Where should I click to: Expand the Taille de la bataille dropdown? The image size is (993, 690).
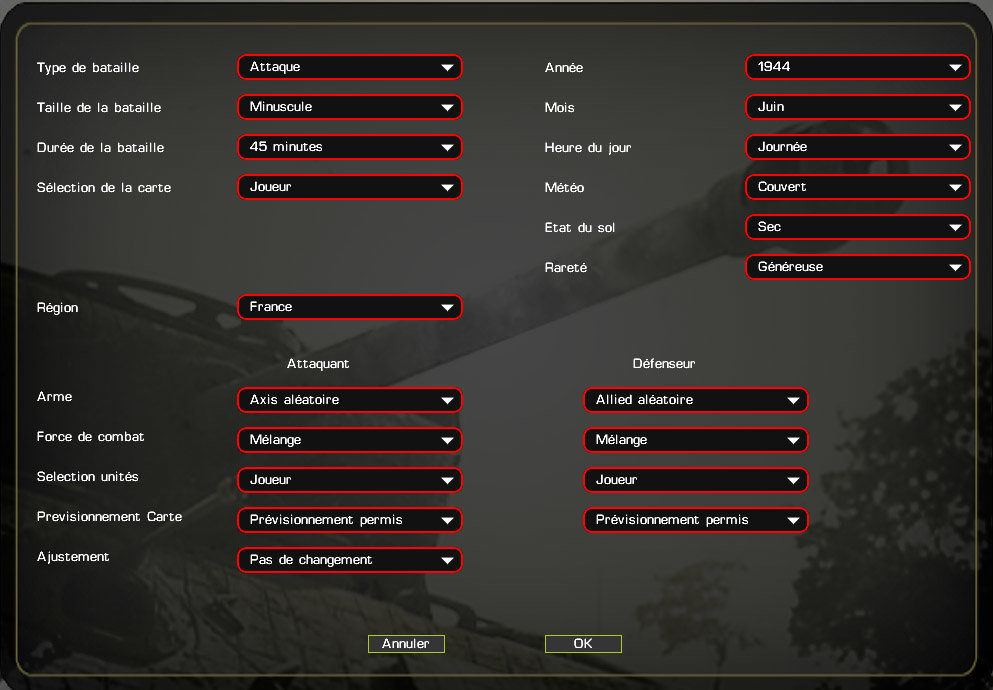click(350, 107)
